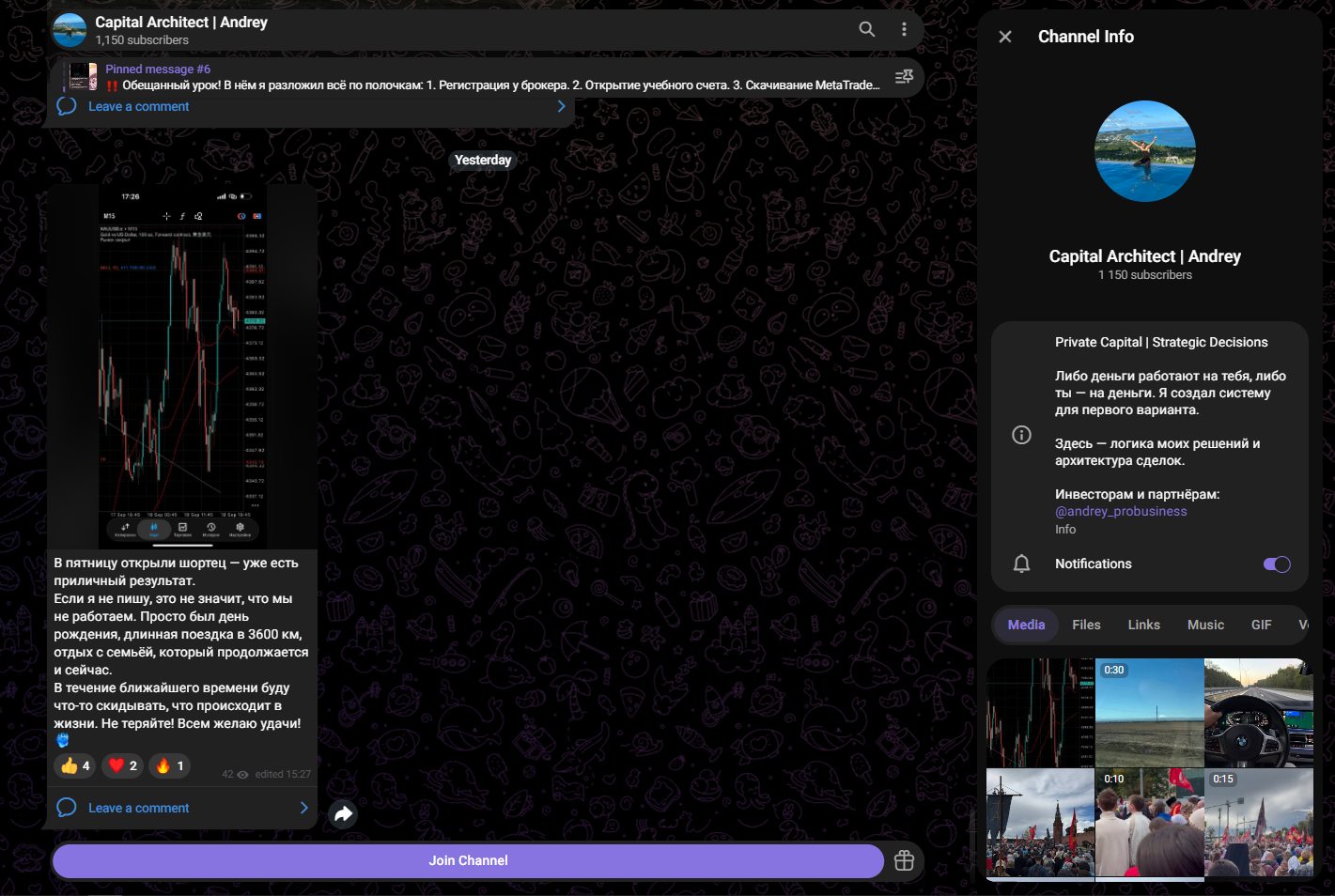The height and width of the screenshot is (896, 1335).
Task: Play the 0:15 video thumbnail in Media
Action: (1259, 823)
